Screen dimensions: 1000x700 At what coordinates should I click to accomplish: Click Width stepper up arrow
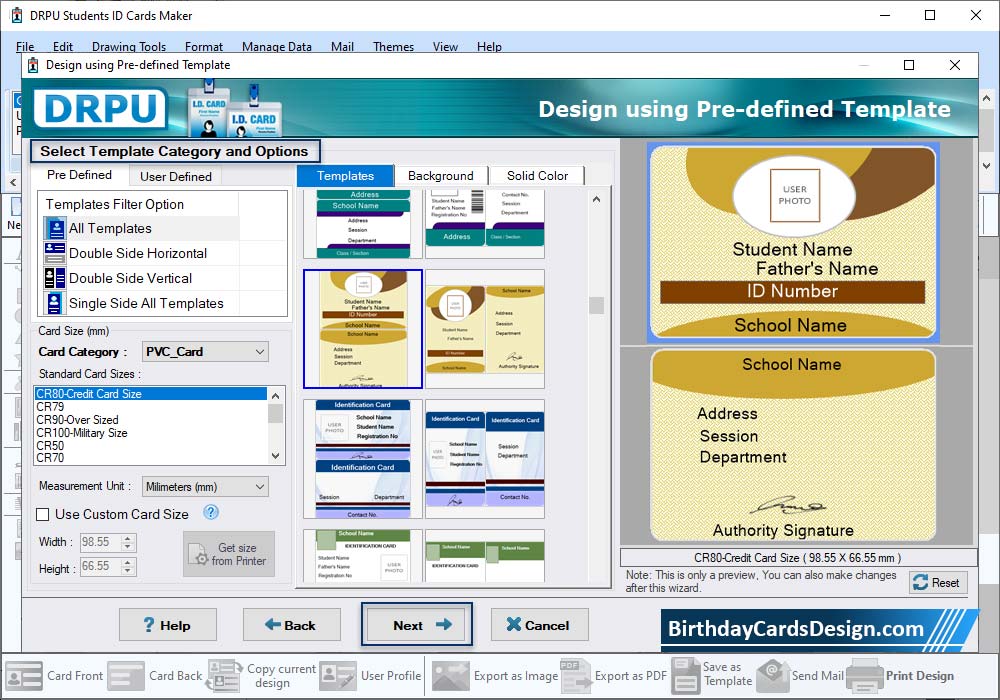(128, 538)
